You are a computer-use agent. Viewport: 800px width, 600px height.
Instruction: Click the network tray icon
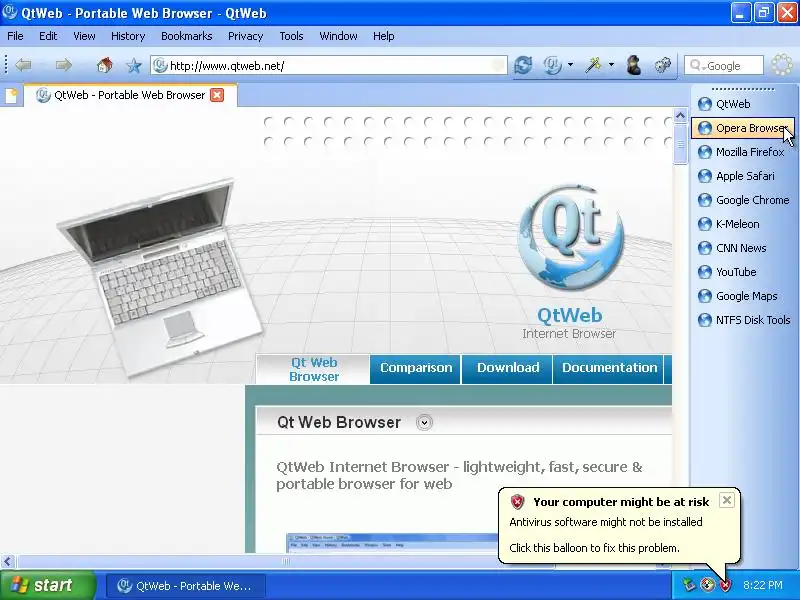[x=689, y=585]
